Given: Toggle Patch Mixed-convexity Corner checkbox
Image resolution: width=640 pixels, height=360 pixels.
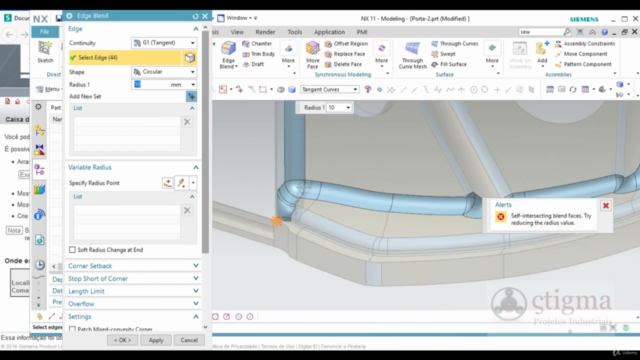Looking at the screenshot, I should [x=72, y=329].
